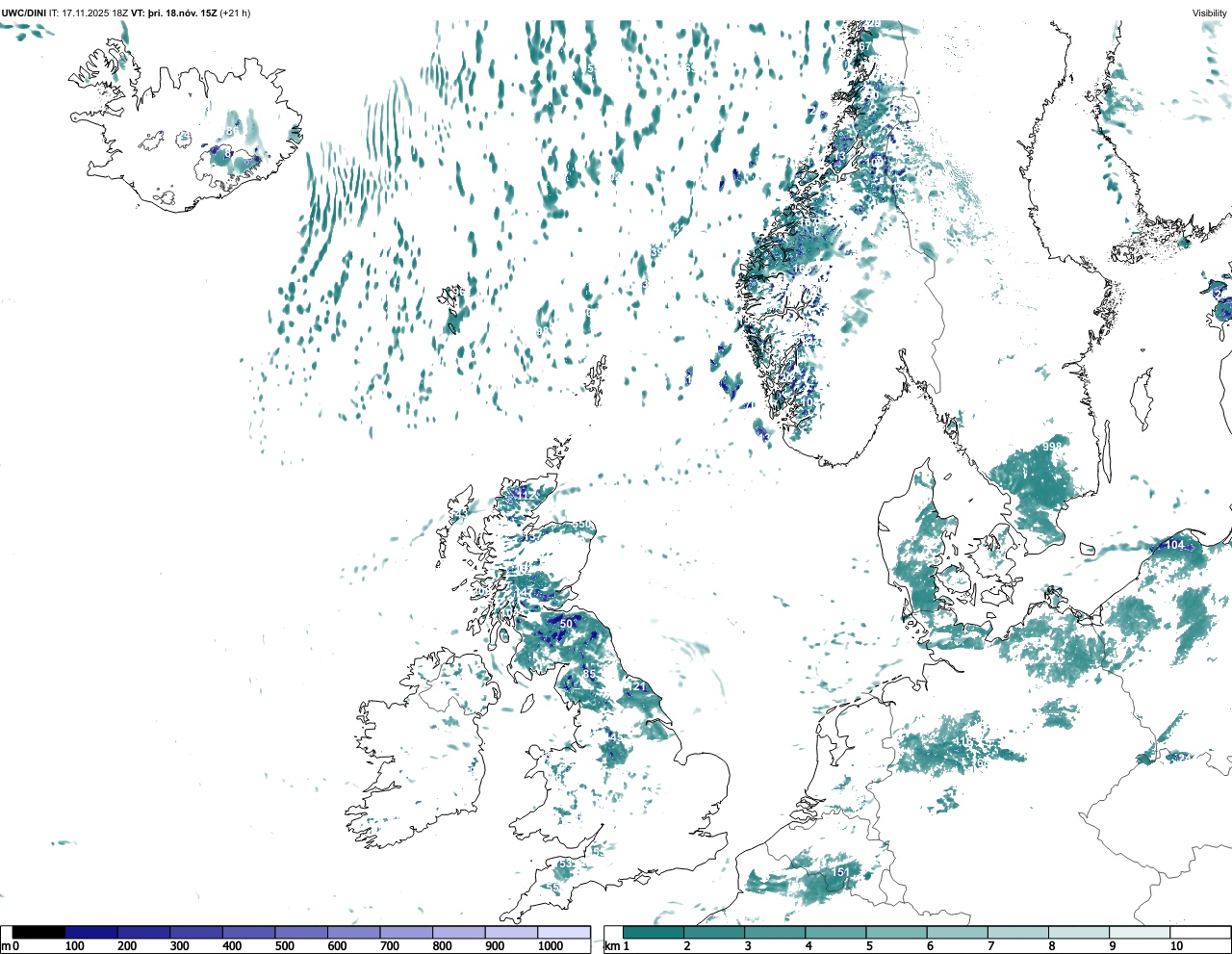Pick the swatch above 1000 m

tap(564, 932)
